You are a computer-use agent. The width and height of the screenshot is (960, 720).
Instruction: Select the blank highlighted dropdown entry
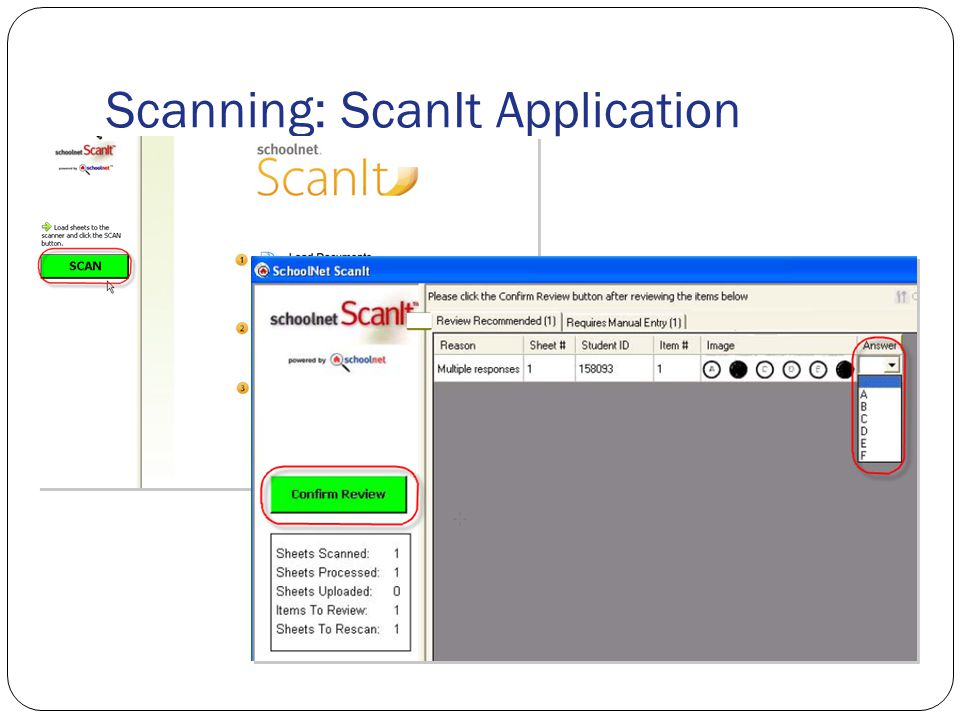coord(879,382)
